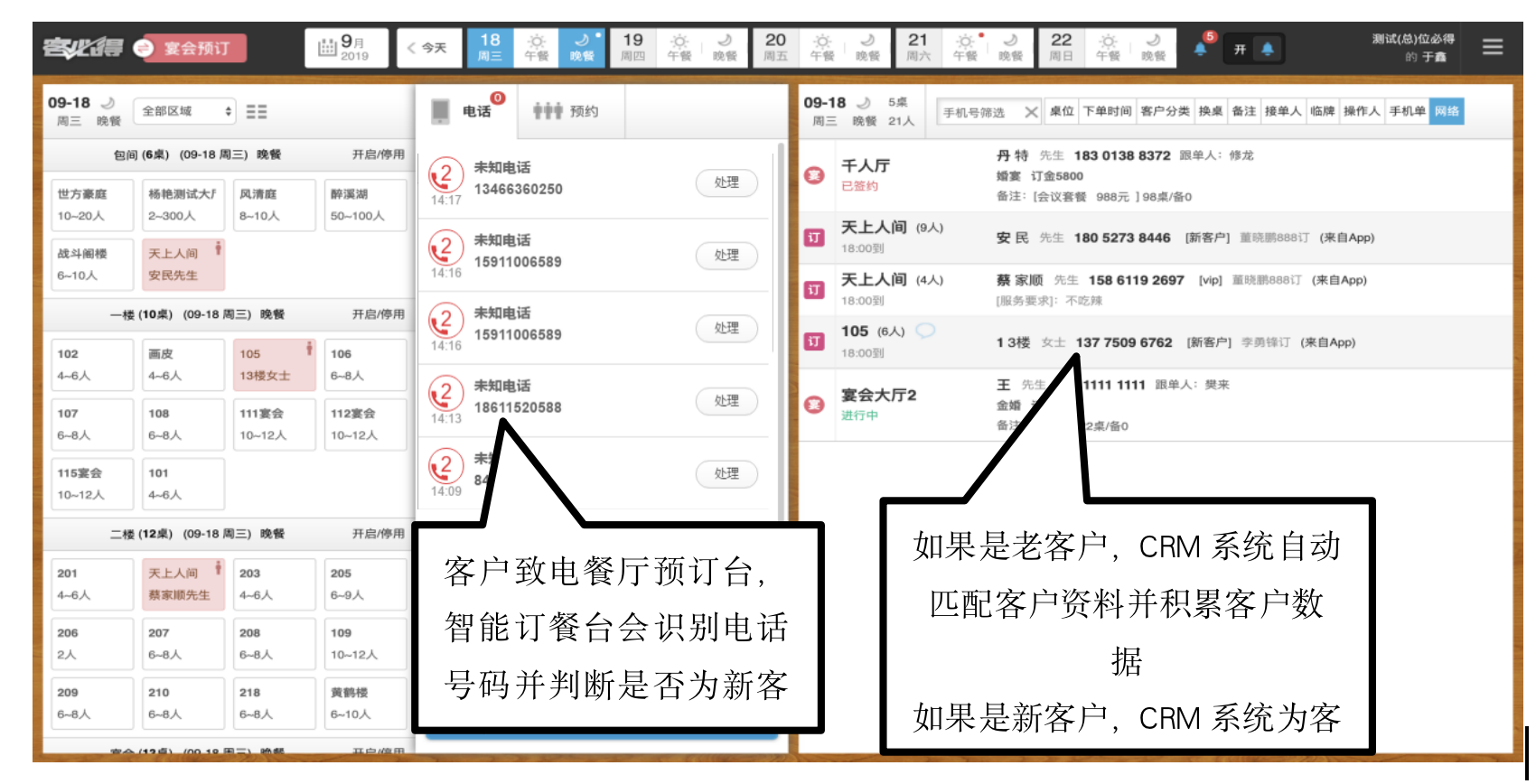Type in the 手机号筛选 input field
The height and width of the screenshot is (784, 1536).
click(x=979, y=112)
